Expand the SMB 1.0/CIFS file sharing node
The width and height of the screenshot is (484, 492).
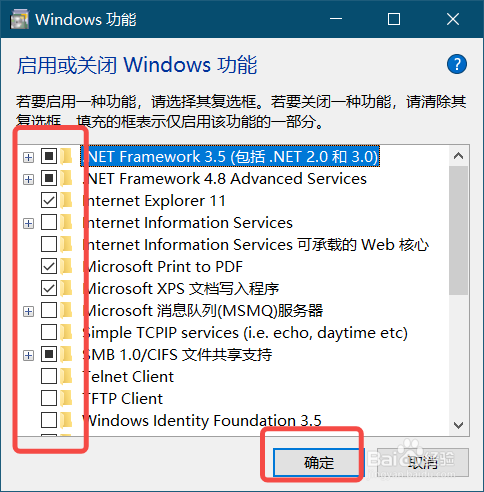pos(29,355)
